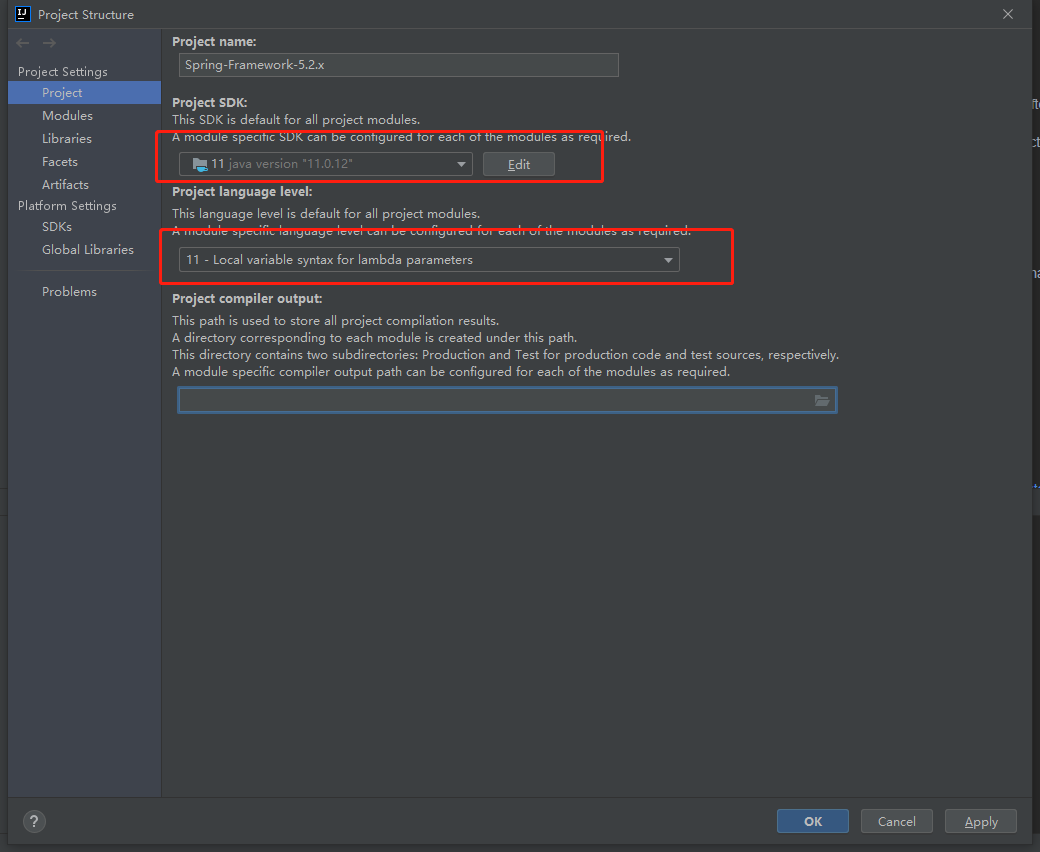1040x852 pixels.
Task: Open the help question mark icon
Action: [x=34, y=822]
